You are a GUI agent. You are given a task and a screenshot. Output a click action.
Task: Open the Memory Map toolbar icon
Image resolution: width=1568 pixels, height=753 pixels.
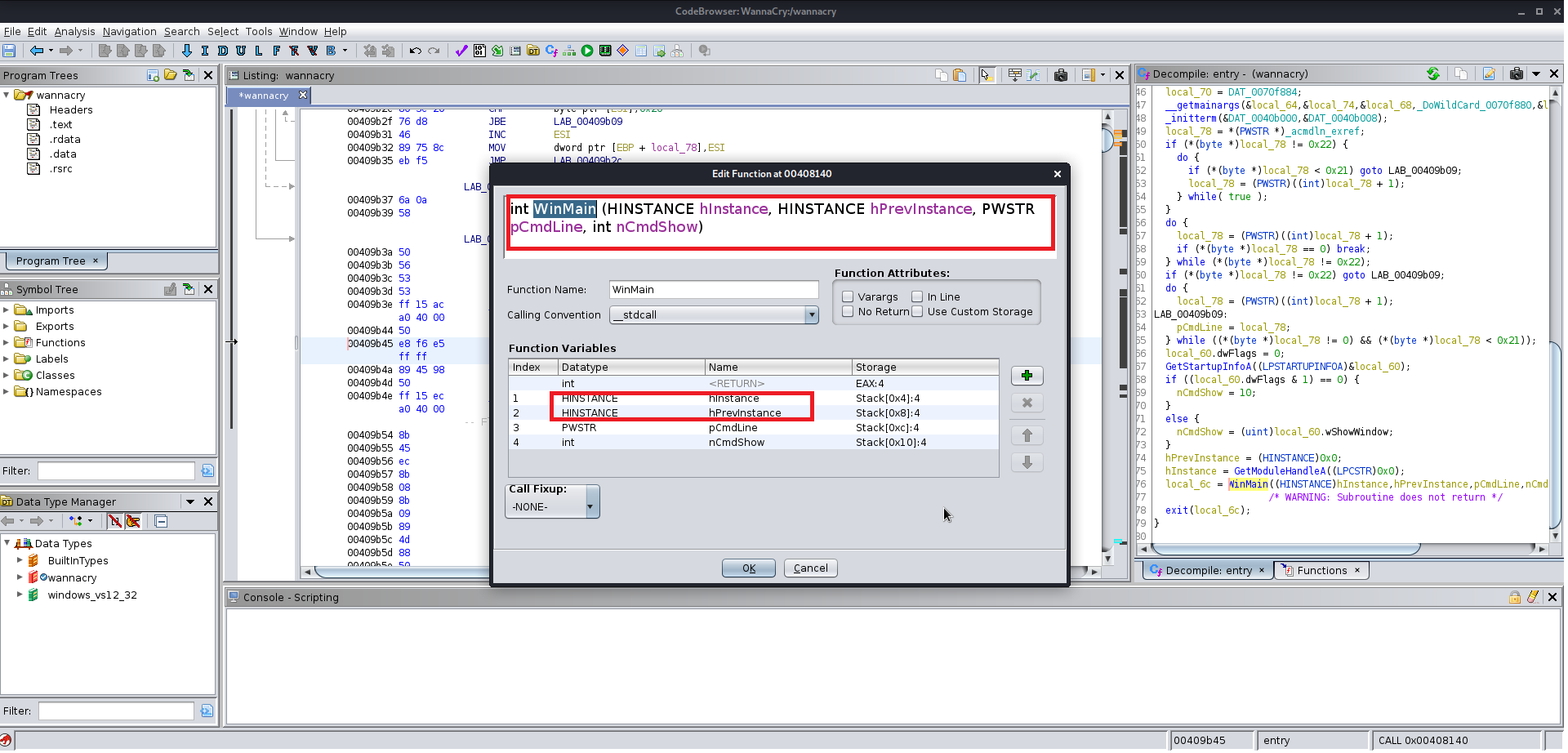[605, 51]
